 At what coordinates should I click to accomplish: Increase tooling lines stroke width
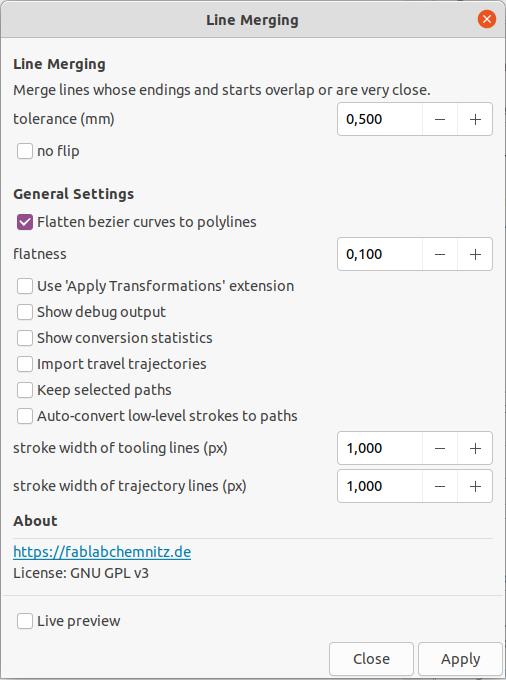(475, 448)
